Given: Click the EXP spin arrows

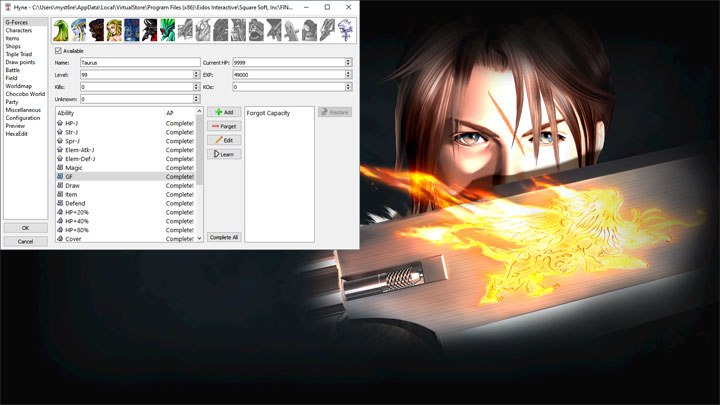Looking at the screenshot, I should click(349, 74).
